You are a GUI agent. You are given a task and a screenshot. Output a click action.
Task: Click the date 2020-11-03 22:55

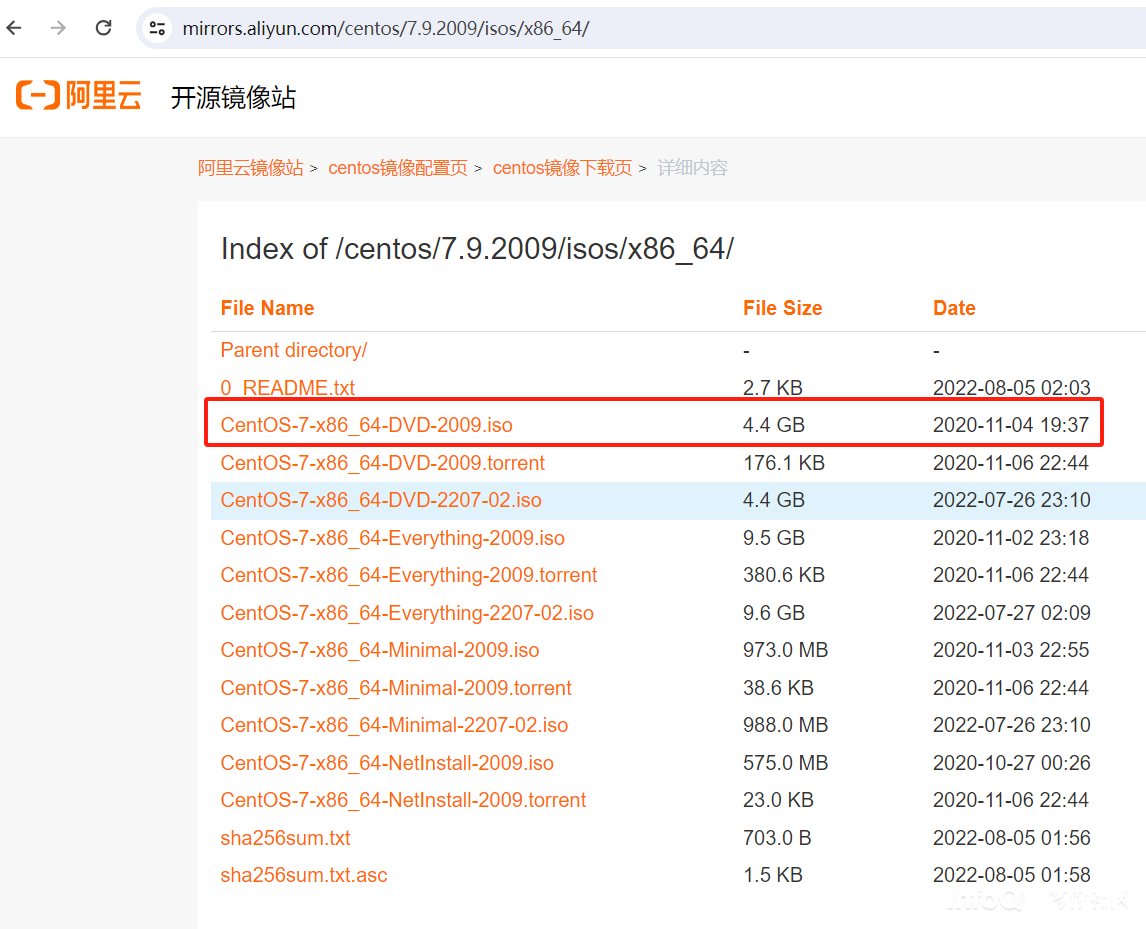click(1011, 650)
